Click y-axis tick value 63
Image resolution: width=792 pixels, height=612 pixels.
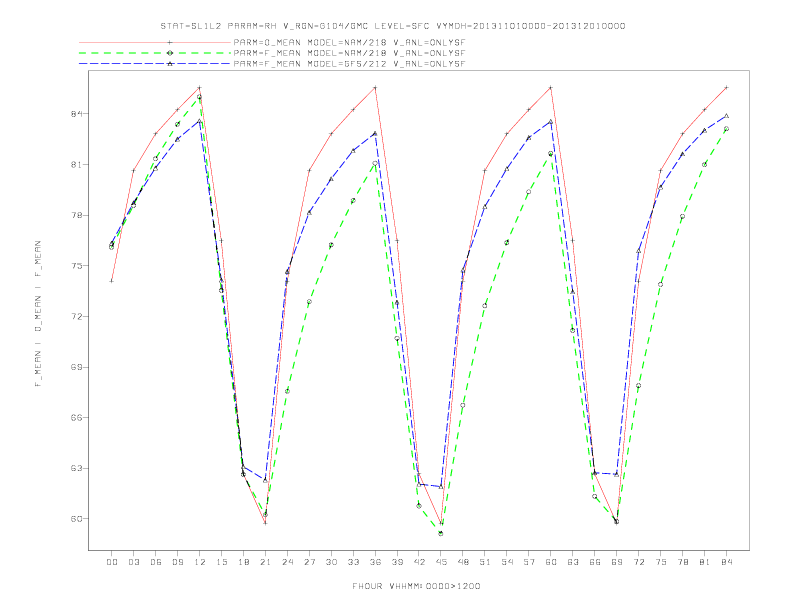[x=76, y=468]
